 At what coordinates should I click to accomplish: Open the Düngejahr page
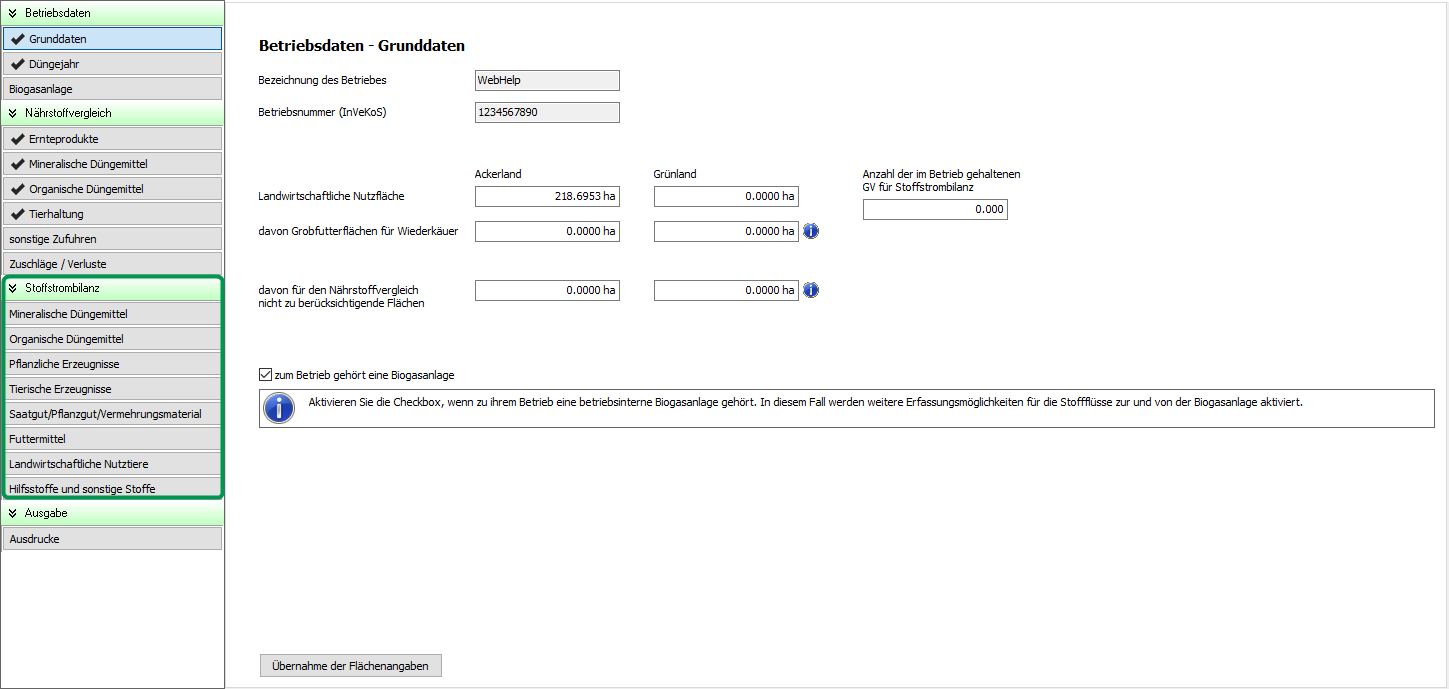pyautogui.click(x=112, y=64)
